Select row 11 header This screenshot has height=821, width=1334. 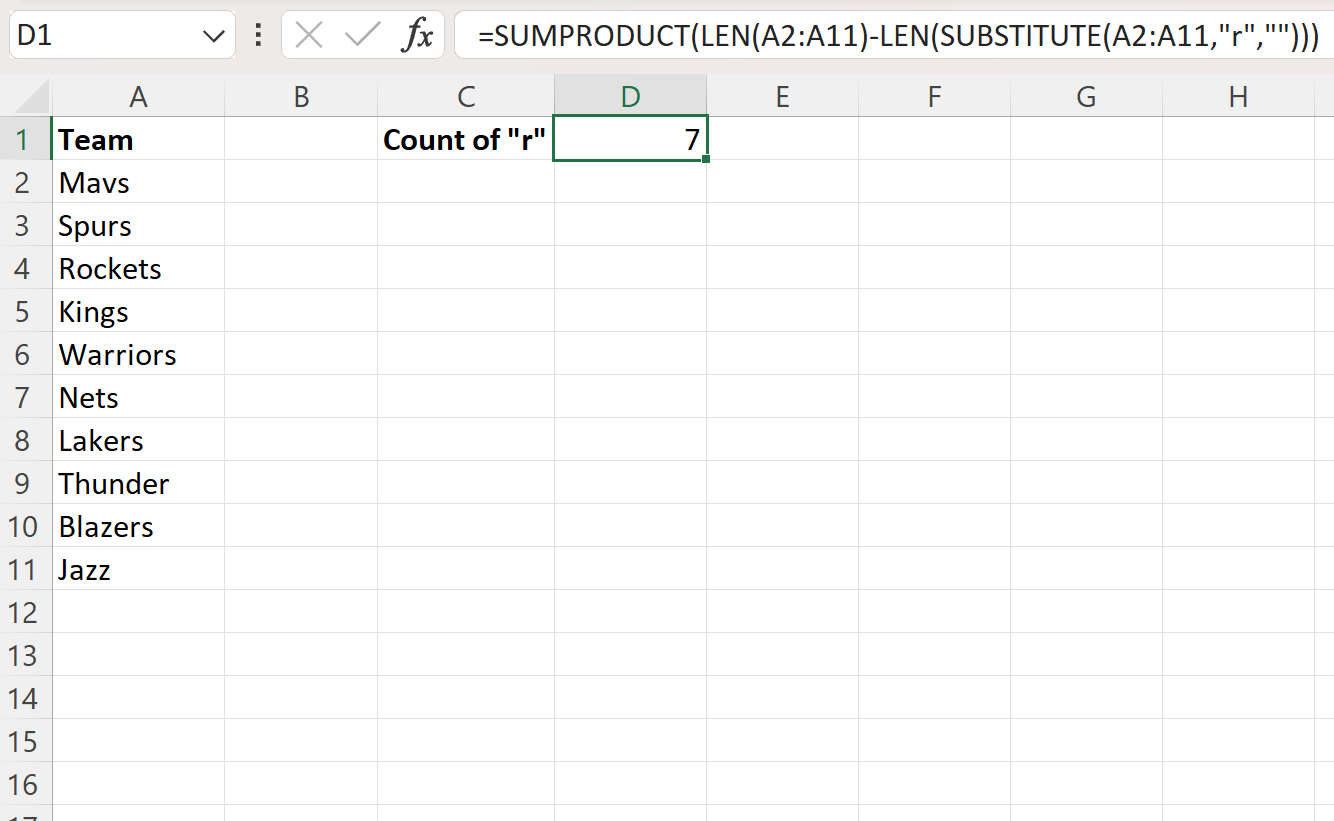pyautogui.click(x=24, y=569)
